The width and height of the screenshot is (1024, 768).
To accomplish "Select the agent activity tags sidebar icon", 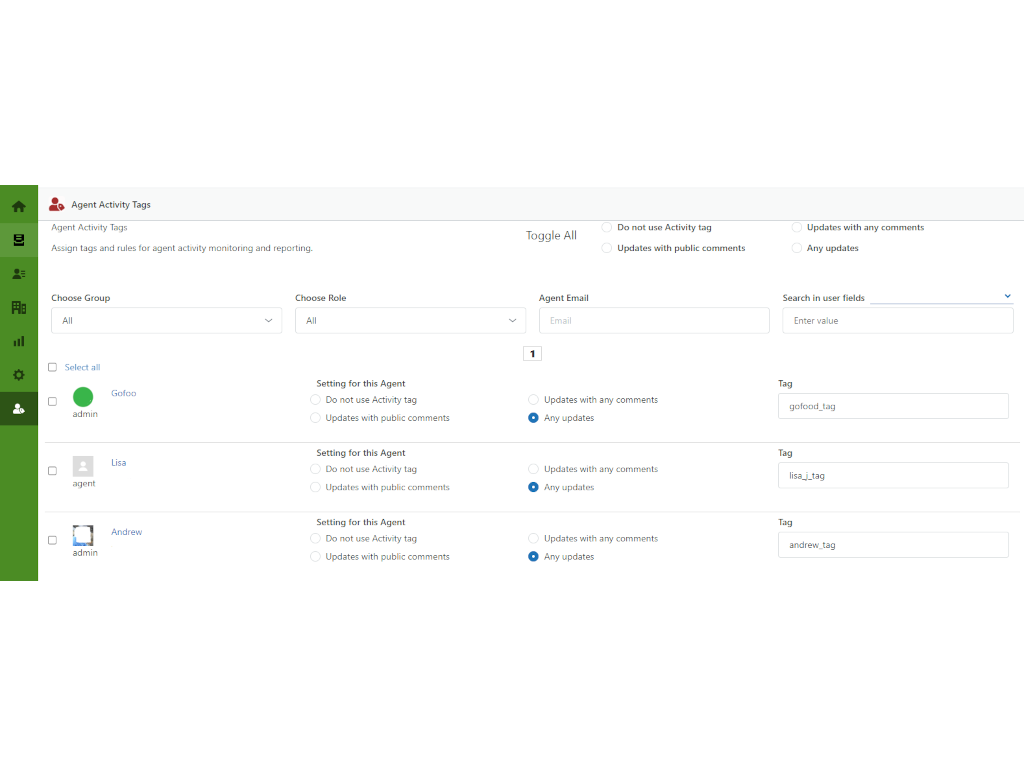I will pos(18,408).
